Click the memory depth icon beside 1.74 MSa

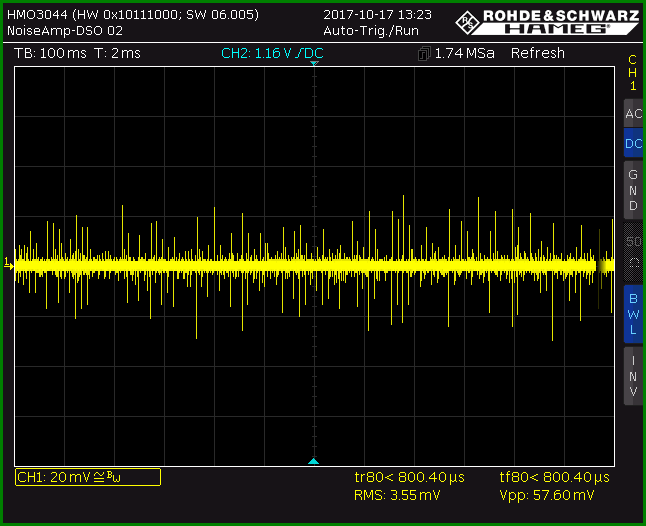(x=424, y=54)
